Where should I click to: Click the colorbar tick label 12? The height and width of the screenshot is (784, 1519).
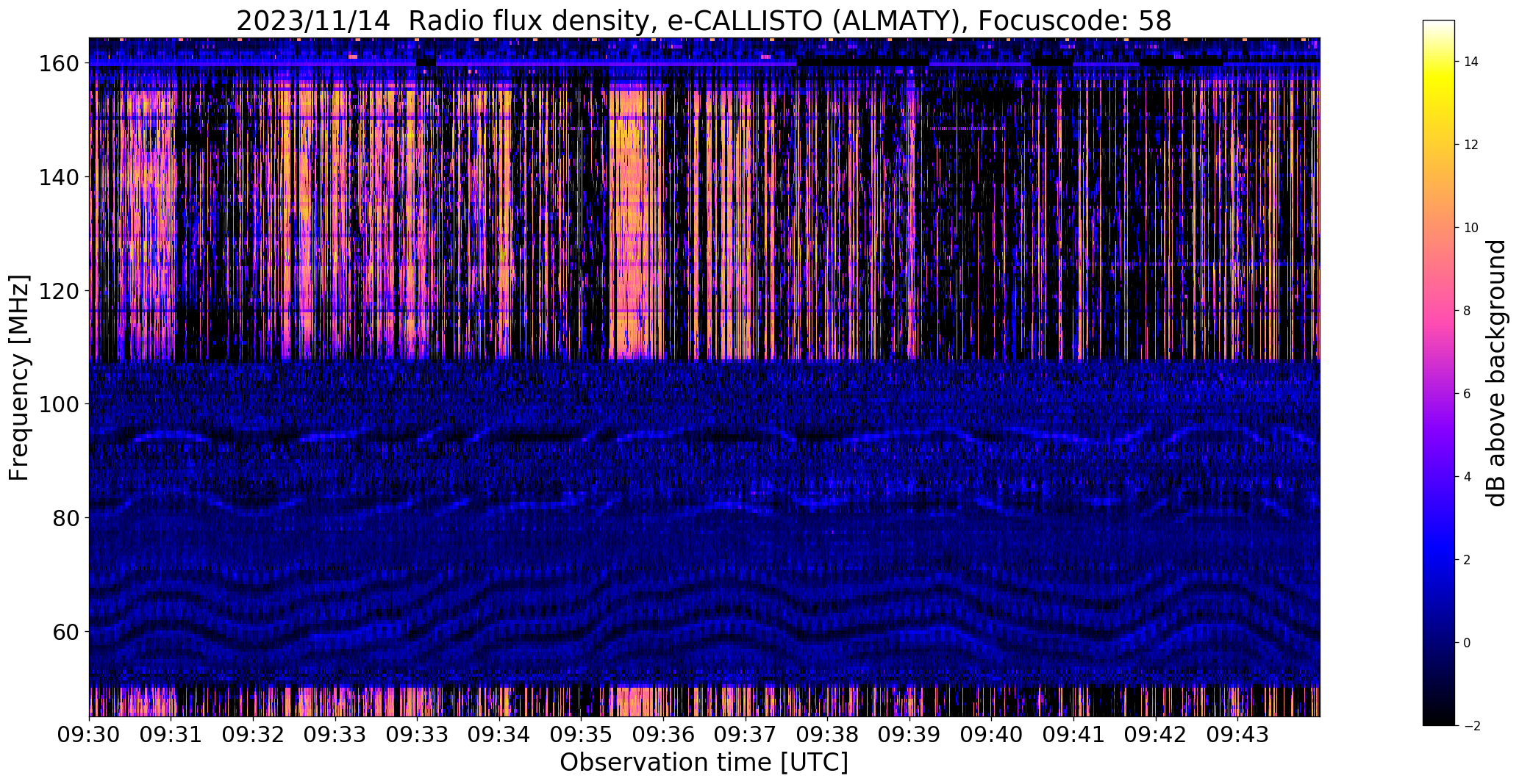(x=1471, y=145)
